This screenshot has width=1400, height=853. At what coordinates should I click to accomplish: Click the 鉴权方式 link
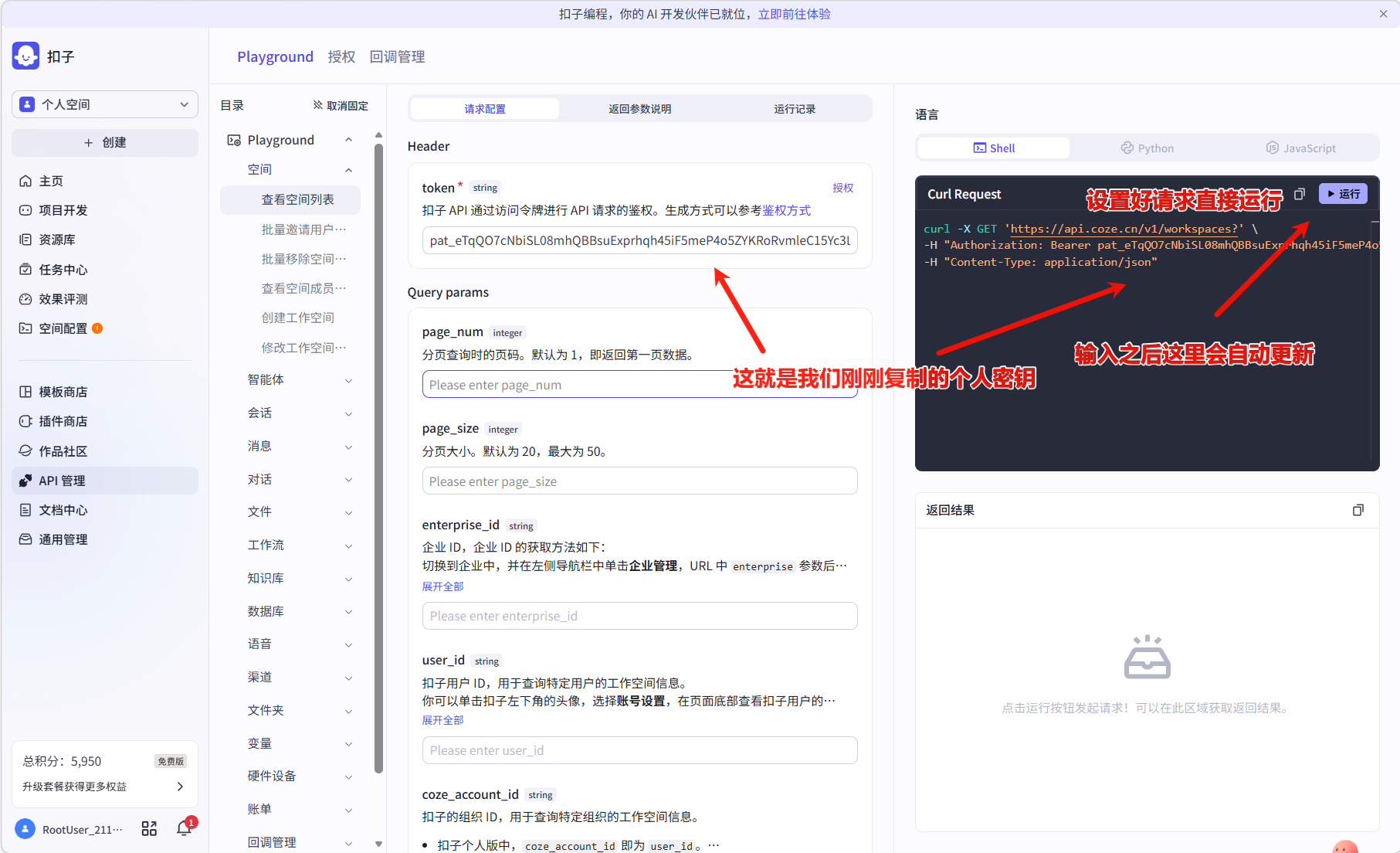point(786,210)
